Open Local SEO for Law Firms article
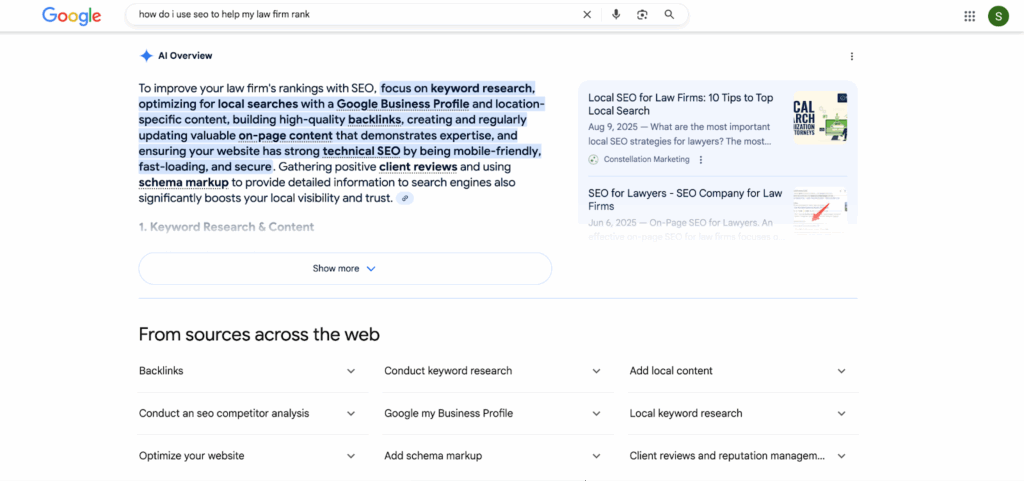 pyautogui.click(x=680, y=104)
